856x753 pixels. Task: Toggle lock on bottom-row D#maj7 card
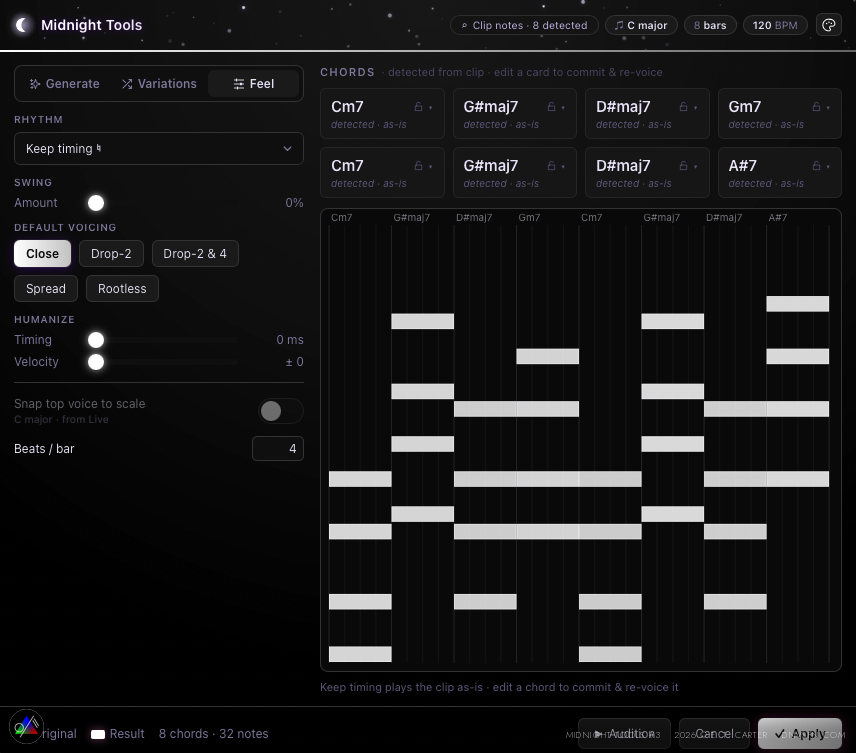[683, 165]
